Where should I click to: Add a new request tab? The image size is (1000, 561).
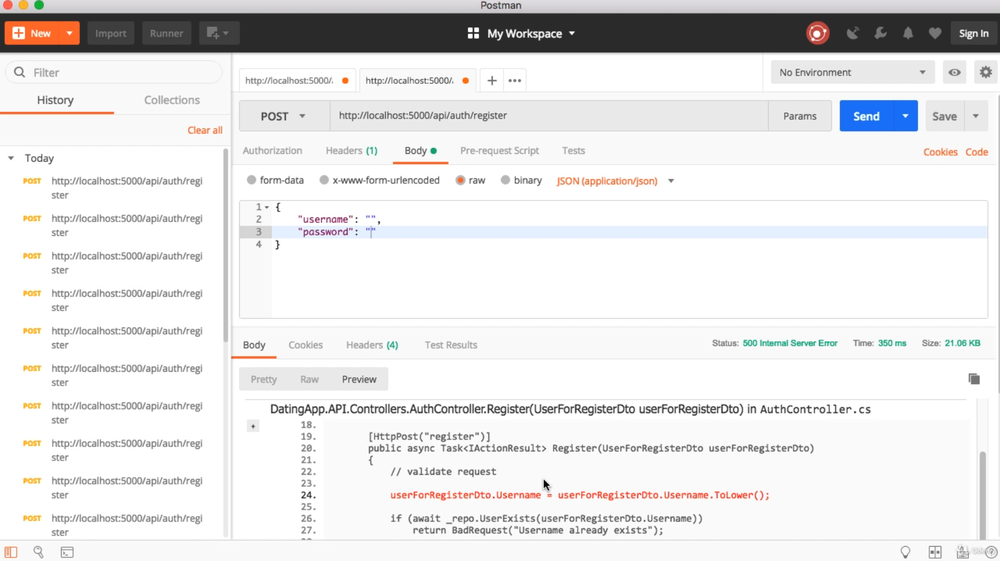coord(492,80)
